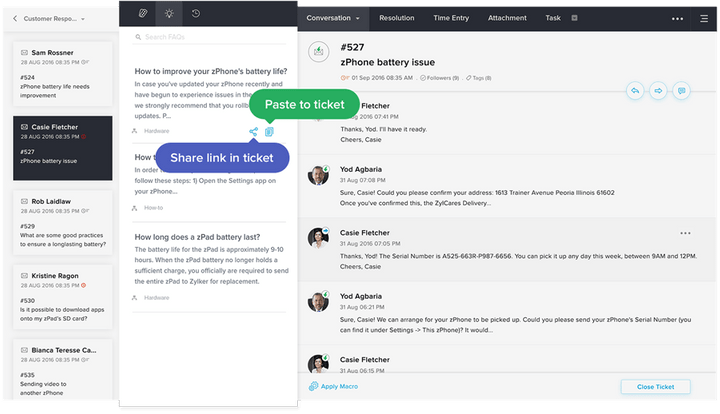Click the Close Ticket button

pyautogui.click(x=655, y=387)
